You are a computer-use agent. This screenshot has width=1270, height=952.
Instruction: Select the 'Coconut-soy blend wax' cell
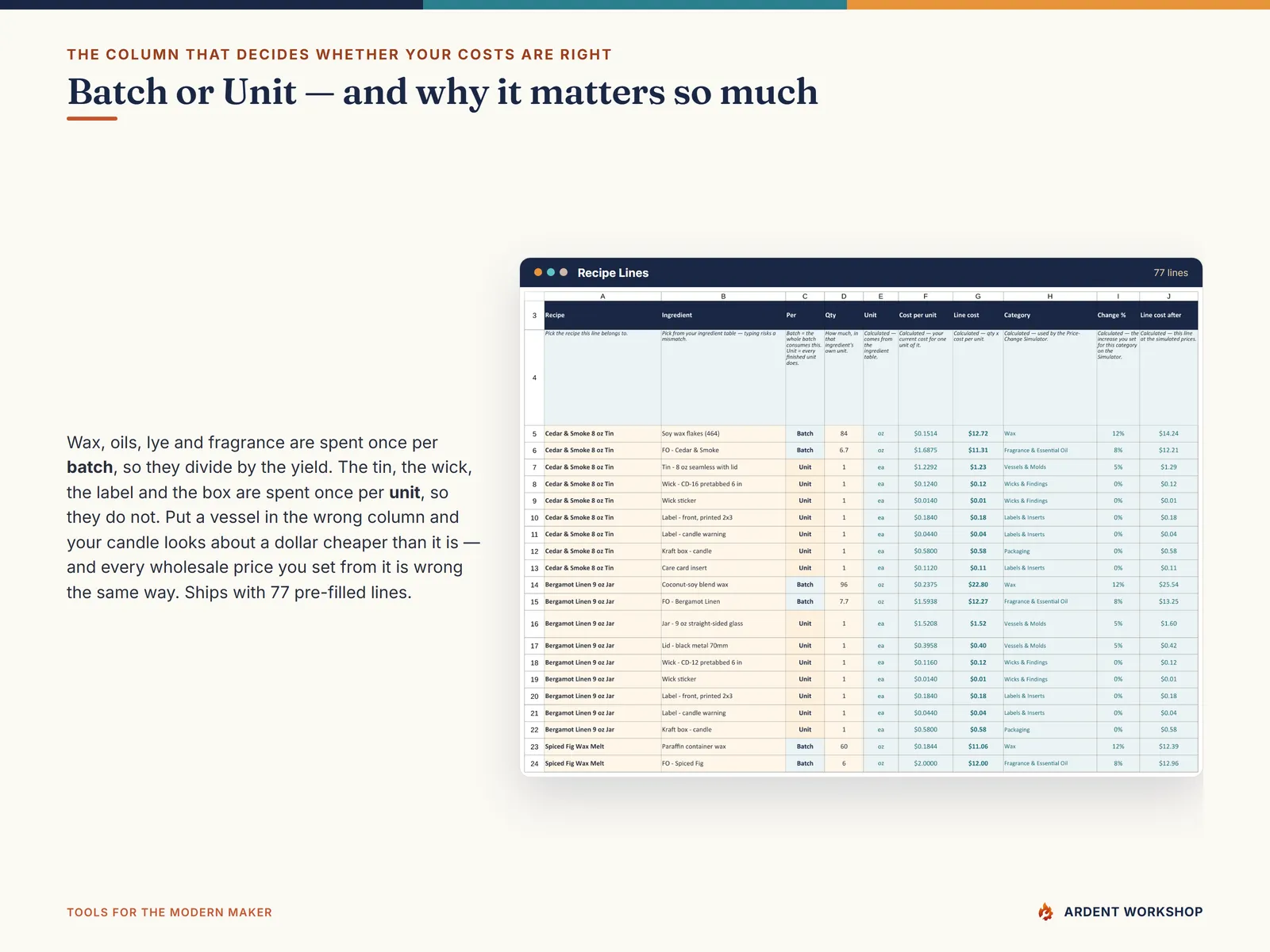(723, 585)
